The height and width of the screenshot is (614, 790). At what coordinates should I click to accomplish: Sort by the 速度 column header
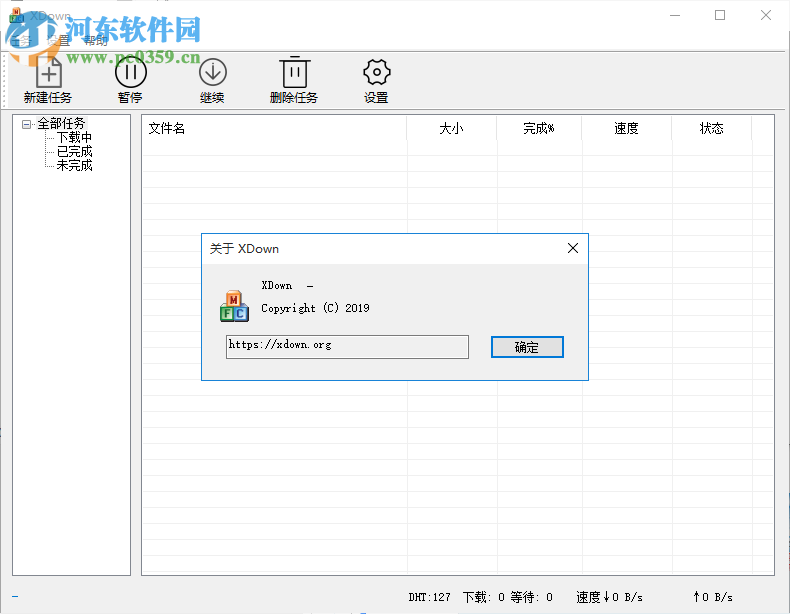click(626, 128)
